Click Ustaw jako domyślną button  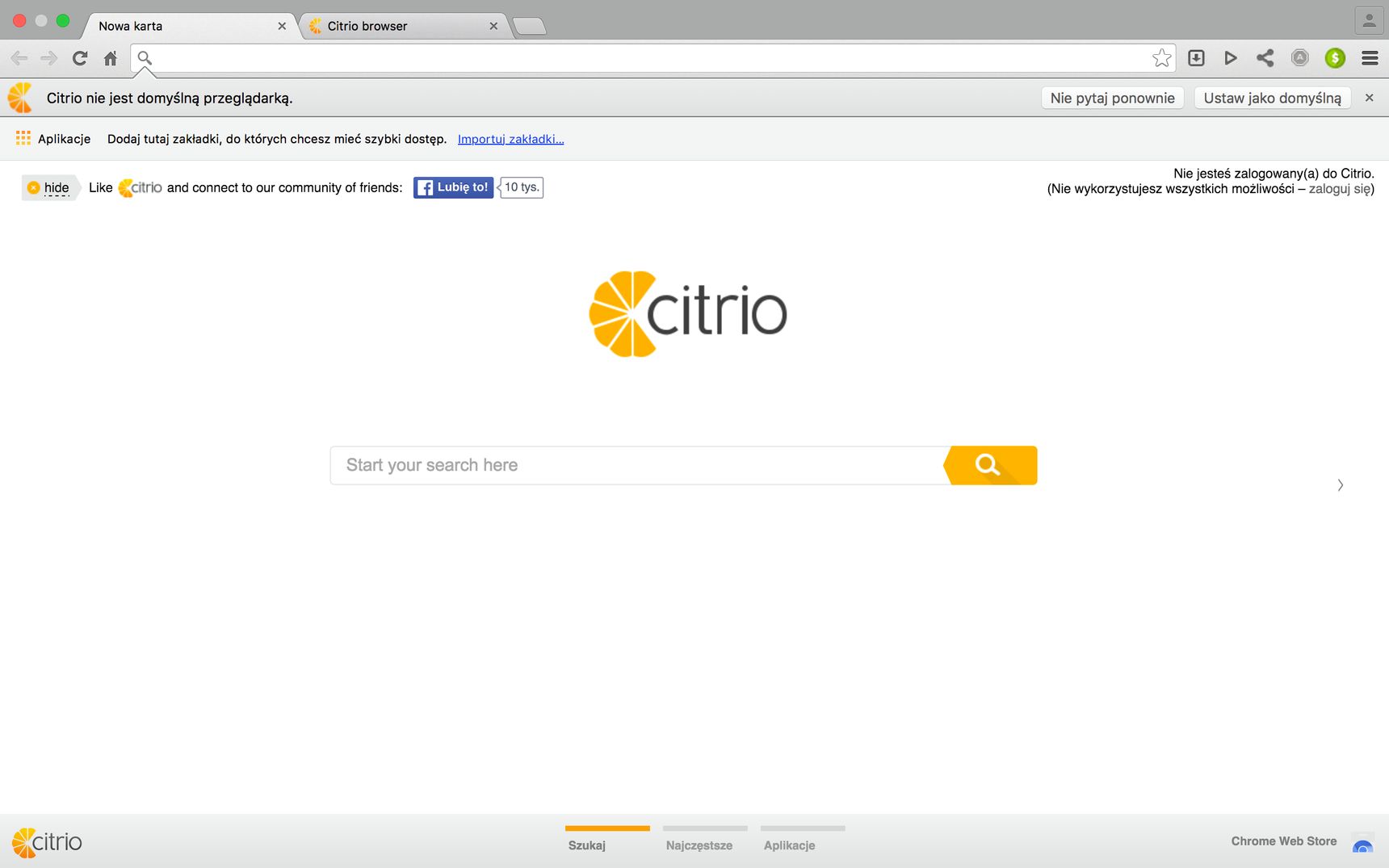click(1272, 98)
